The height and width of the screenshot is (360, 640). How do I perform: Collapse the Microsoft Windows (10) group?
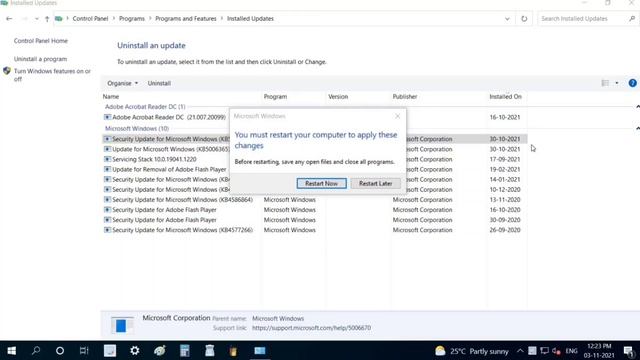pos(638,129)
